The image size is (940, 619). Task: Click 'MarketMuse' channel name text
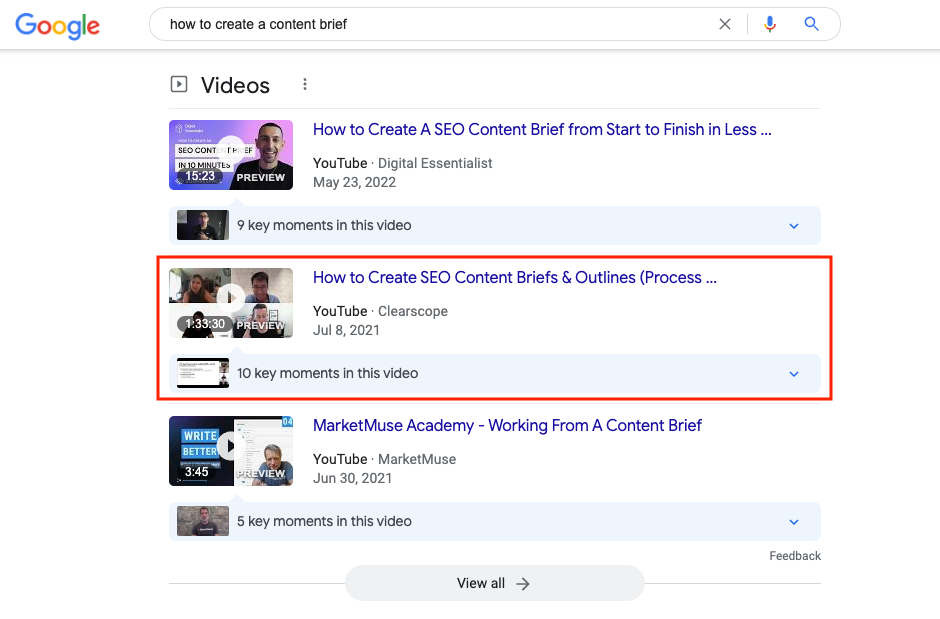pyautogui.click(x=417, y=459)
